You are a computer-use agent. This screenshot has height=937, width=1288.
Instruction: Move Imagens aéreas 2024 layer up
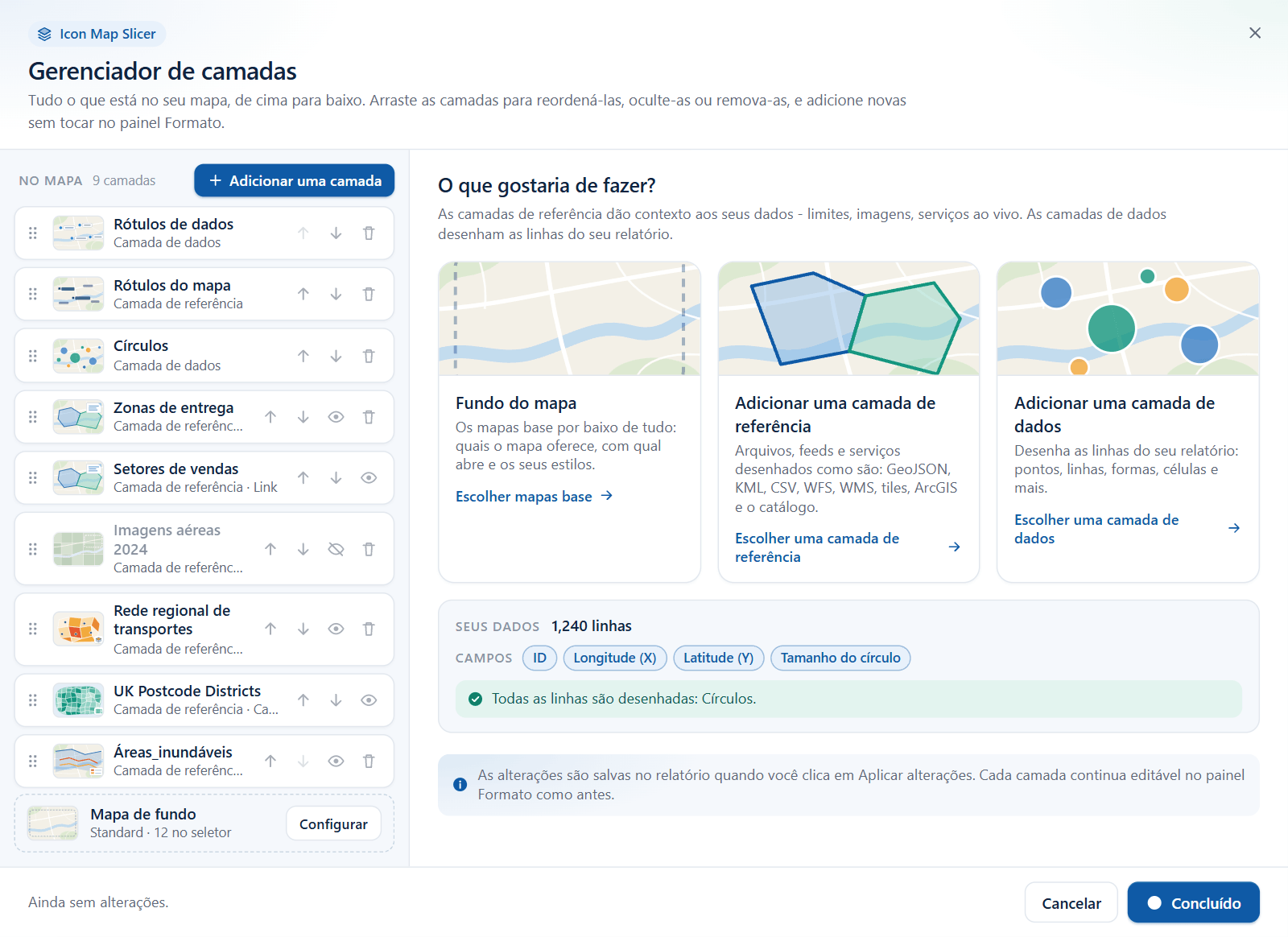tap(270, 549)
